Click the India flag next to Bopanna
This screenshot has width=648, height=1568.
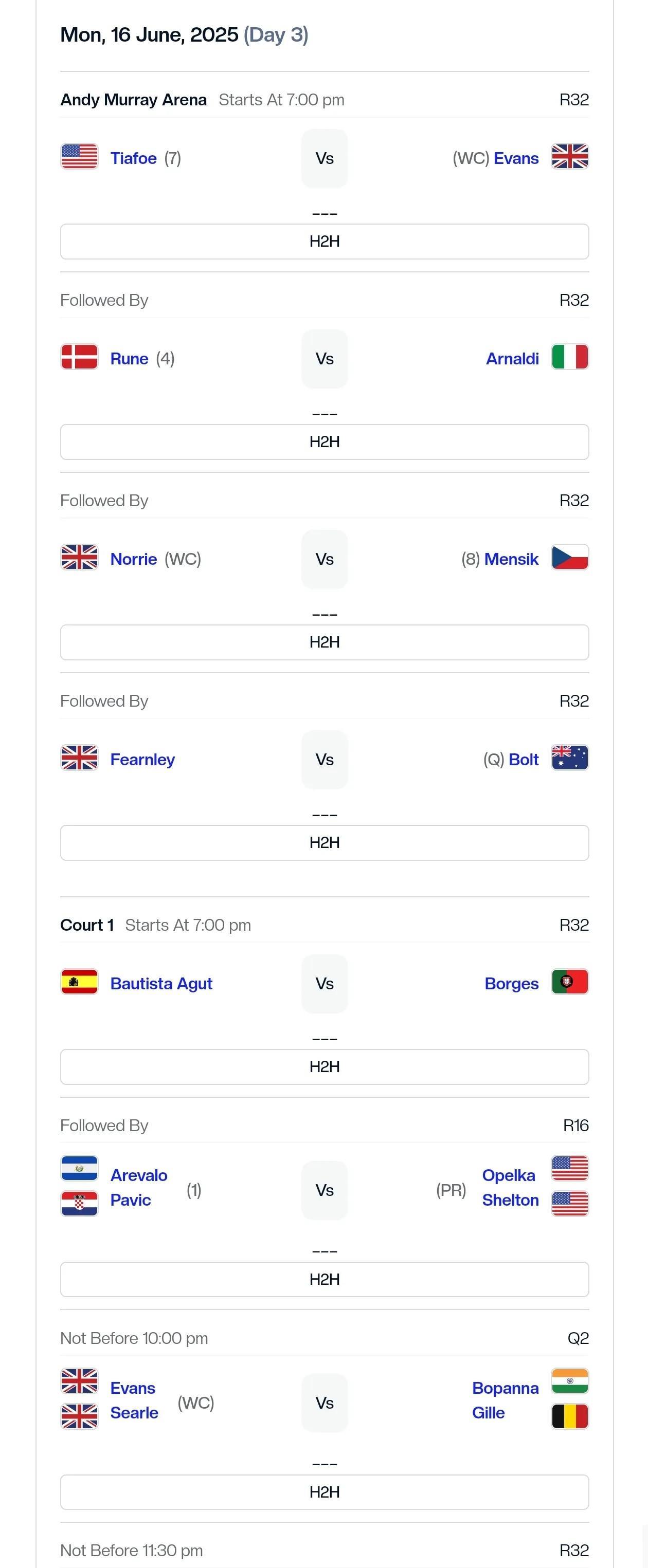click(x=570, y=1380)
